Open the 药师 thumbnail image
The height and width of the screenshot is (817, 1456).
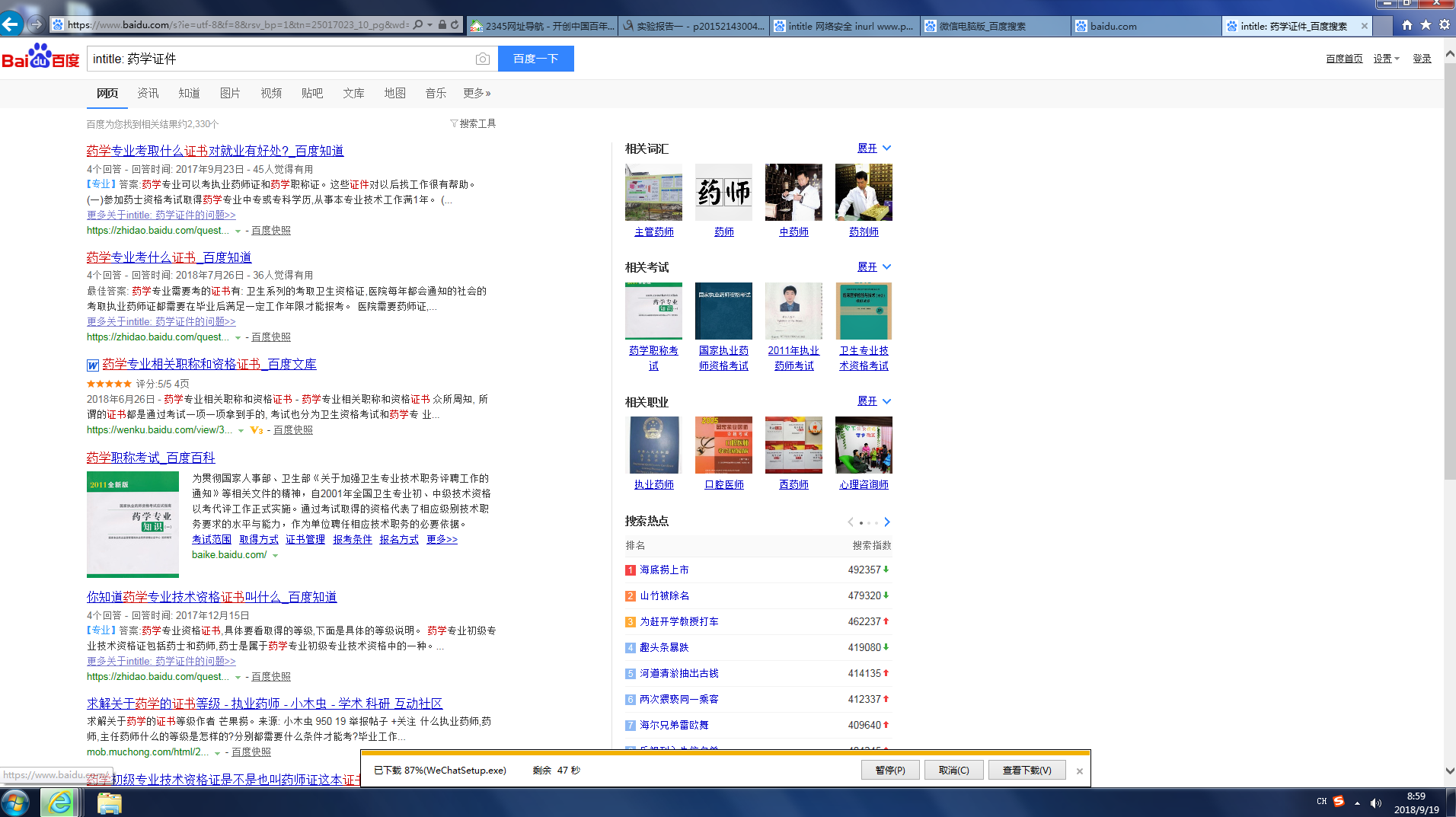[723, 192]
